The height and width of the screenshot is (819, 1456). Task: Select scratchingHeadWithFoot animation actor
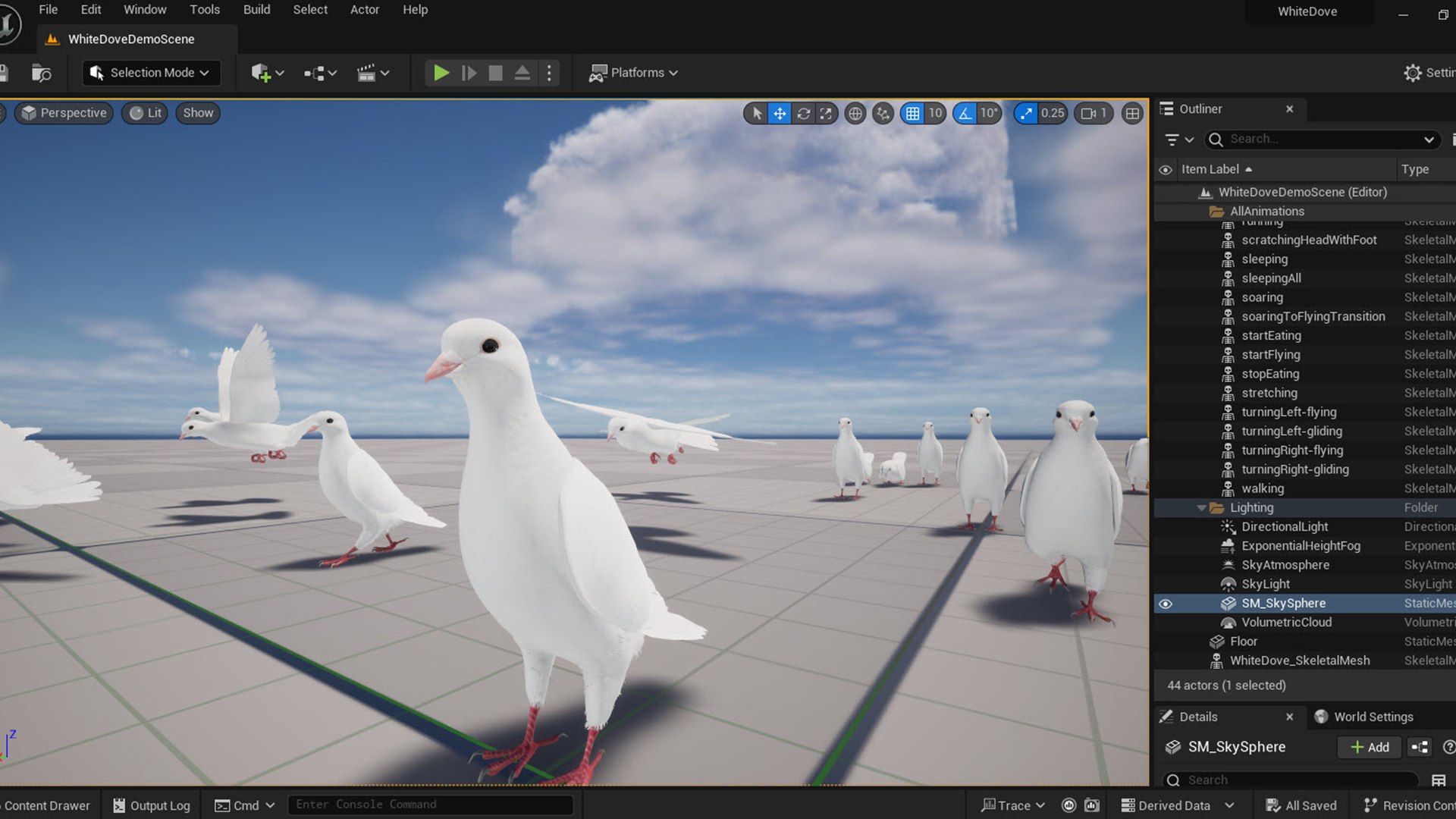click(x=1309, y=240)
